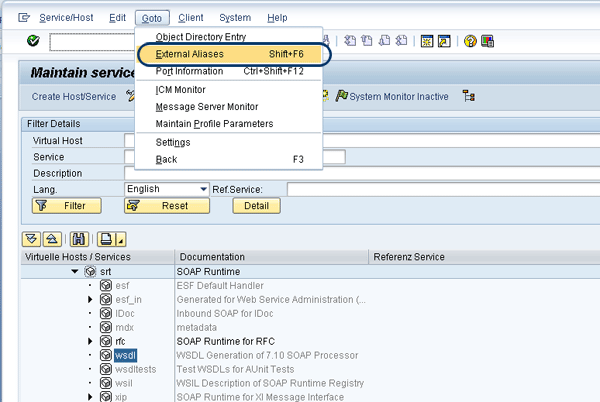Click the wsdl service node icon
Viewport: 600px width, 402px height.
(x=105, y=354)
